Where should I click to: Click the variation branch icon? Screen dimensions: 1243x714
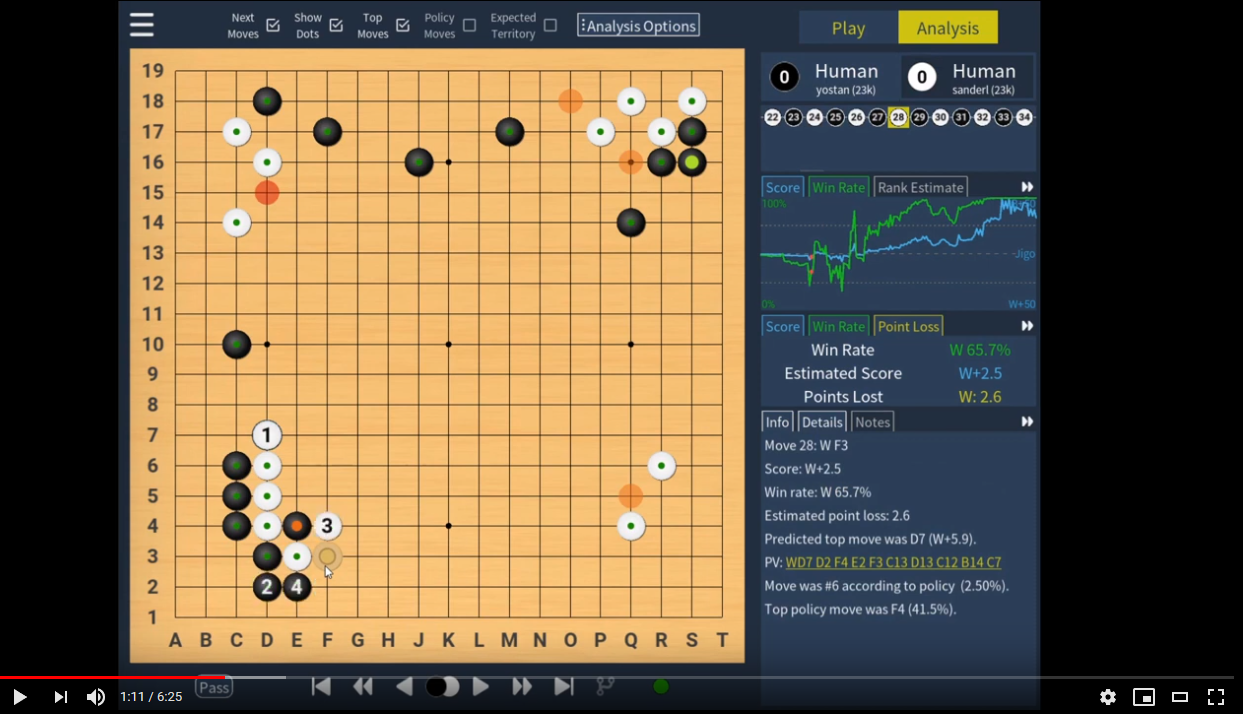605,686
